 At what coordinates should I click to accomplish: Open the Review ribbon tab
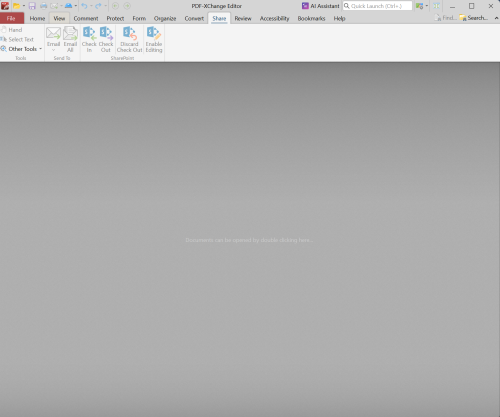click(x=243, y=18)
